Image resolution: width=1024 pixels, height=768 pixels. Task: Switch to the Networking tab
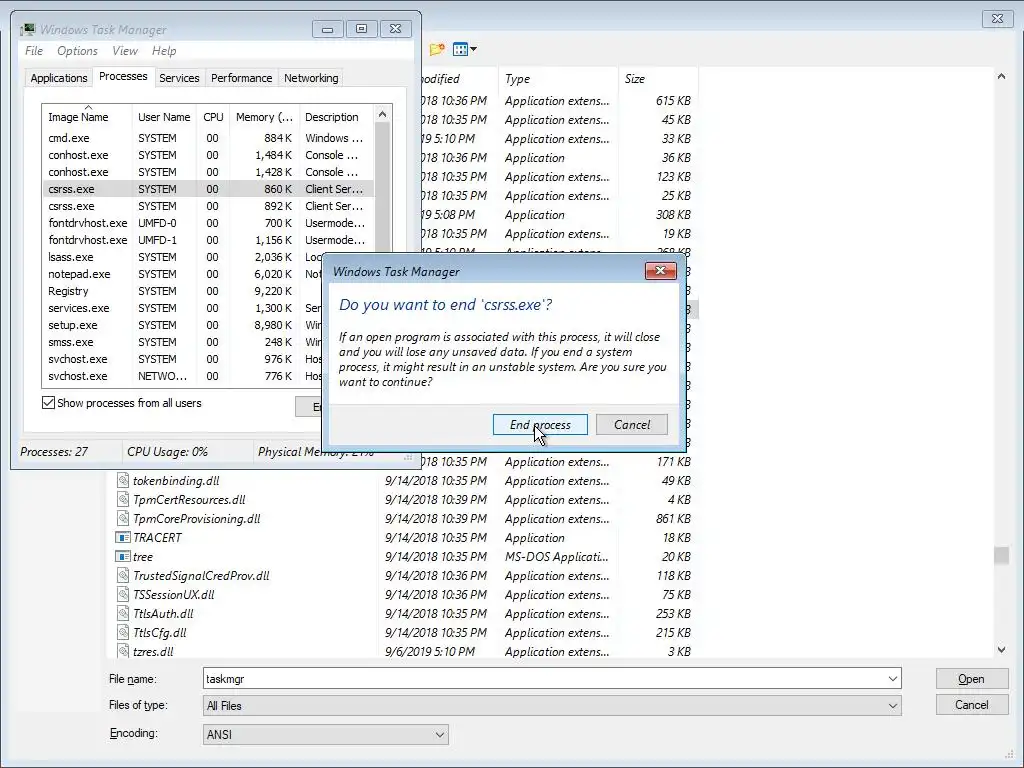coord(311,78)
